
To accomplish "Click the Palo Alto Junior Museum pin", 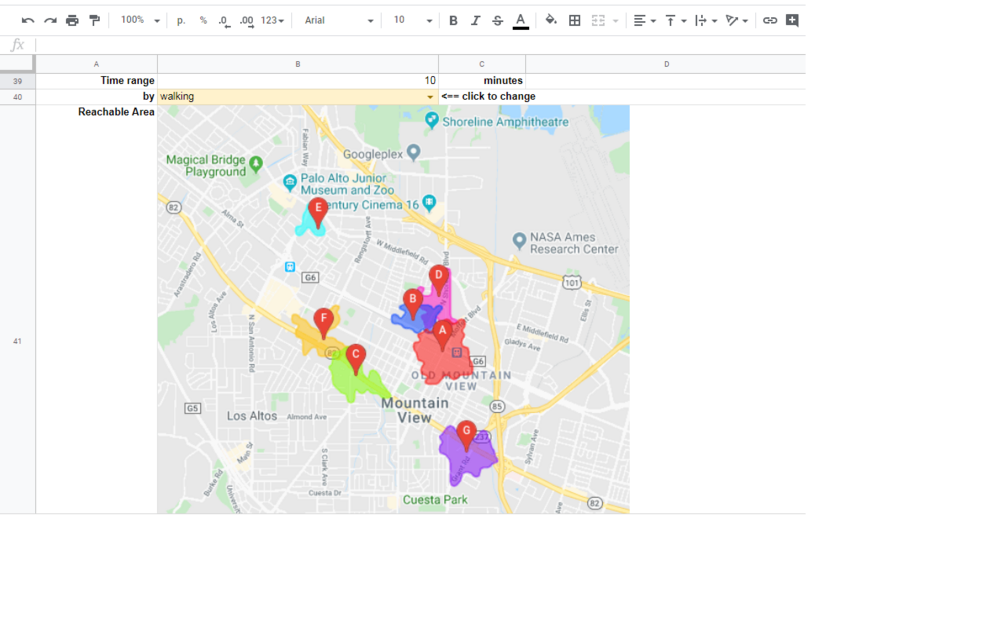I will [290, 183].
